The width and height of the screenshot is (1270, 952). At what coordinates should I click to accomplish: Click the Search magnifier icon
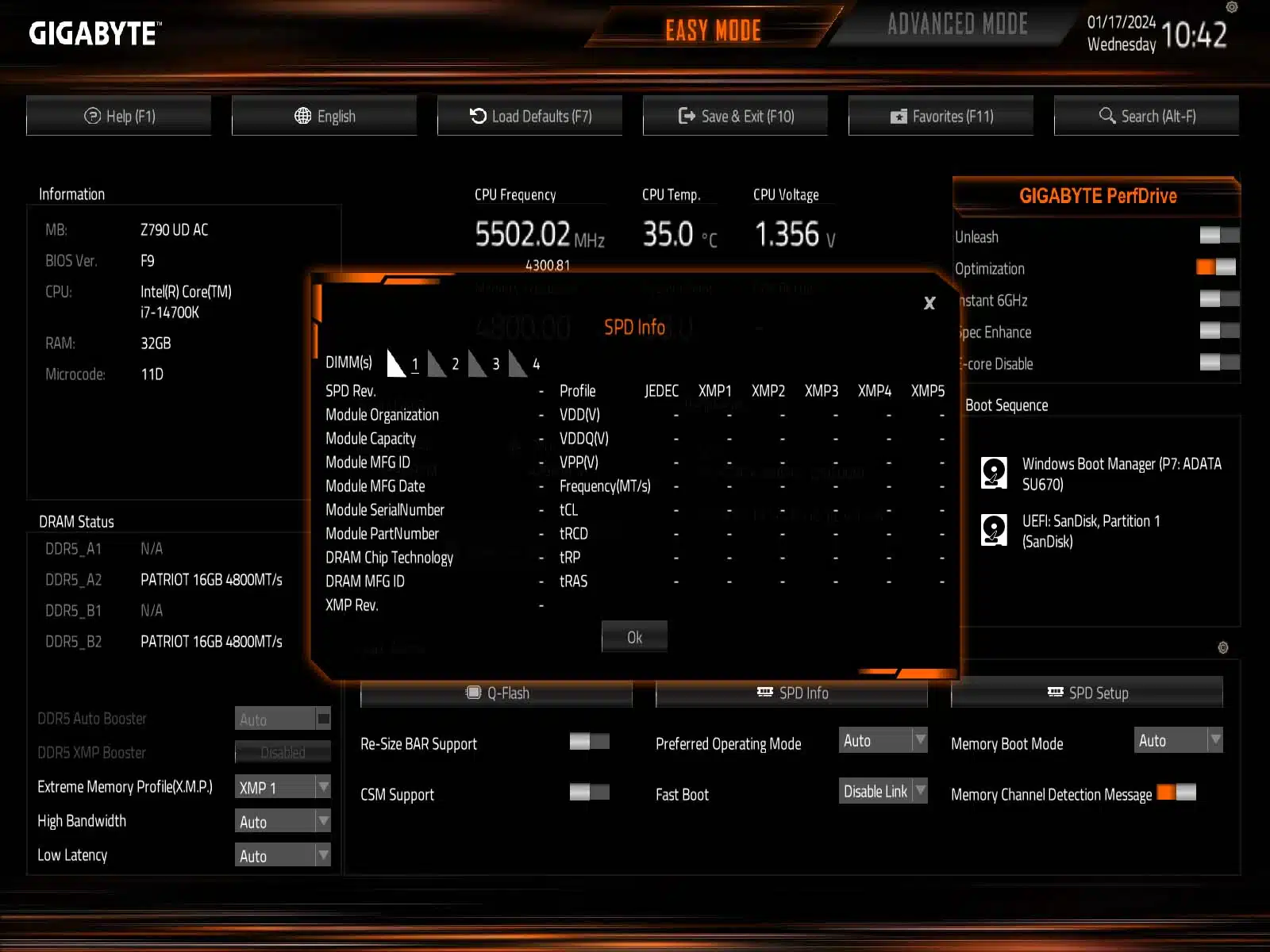coord(1107,116)
